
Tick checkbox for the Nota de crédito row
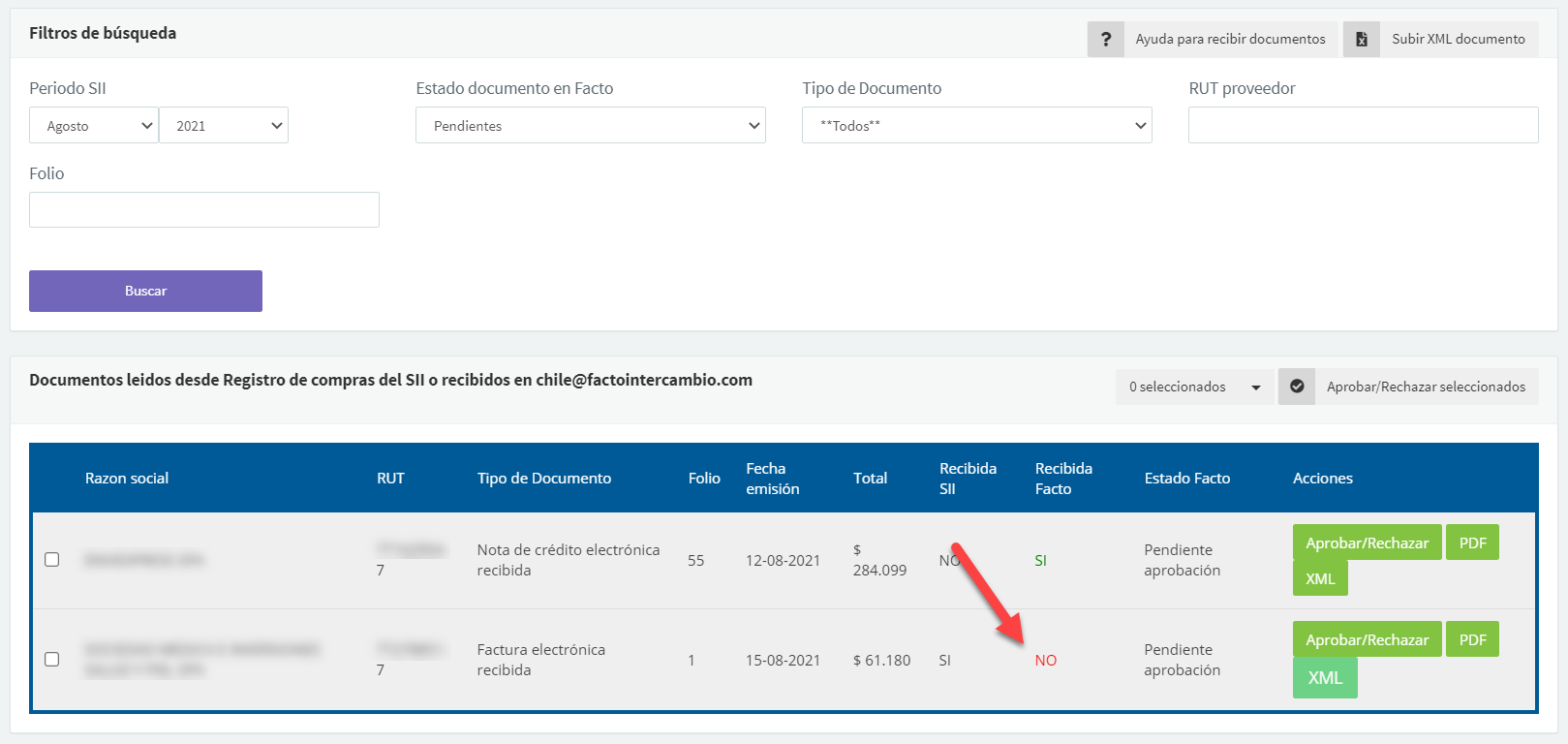[52, 560]
